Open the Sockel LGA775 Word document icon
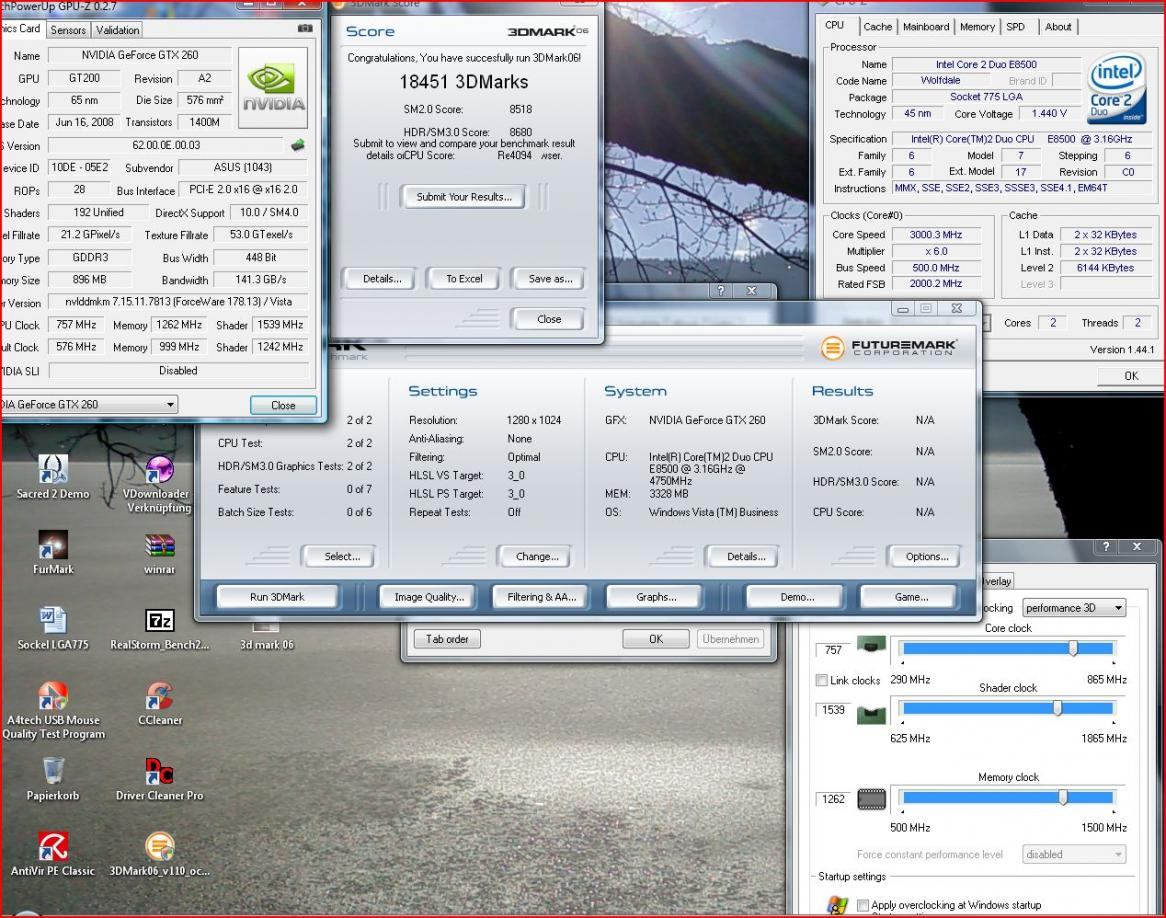Viewport: 1166px width, 918px height. [53, 629]
